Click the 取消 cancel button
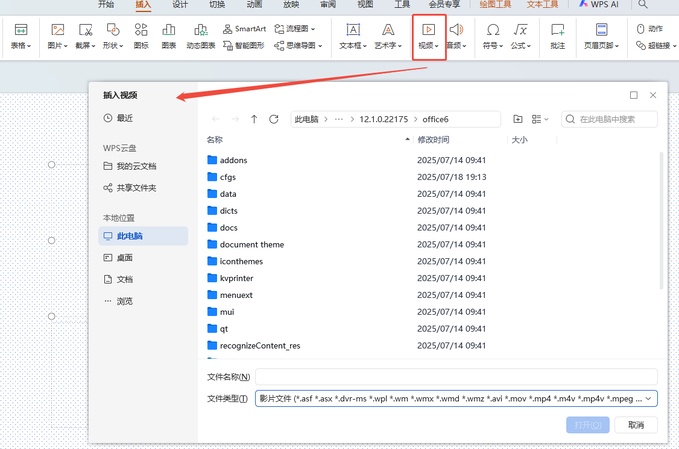679x449 pixels. (635, 425)
